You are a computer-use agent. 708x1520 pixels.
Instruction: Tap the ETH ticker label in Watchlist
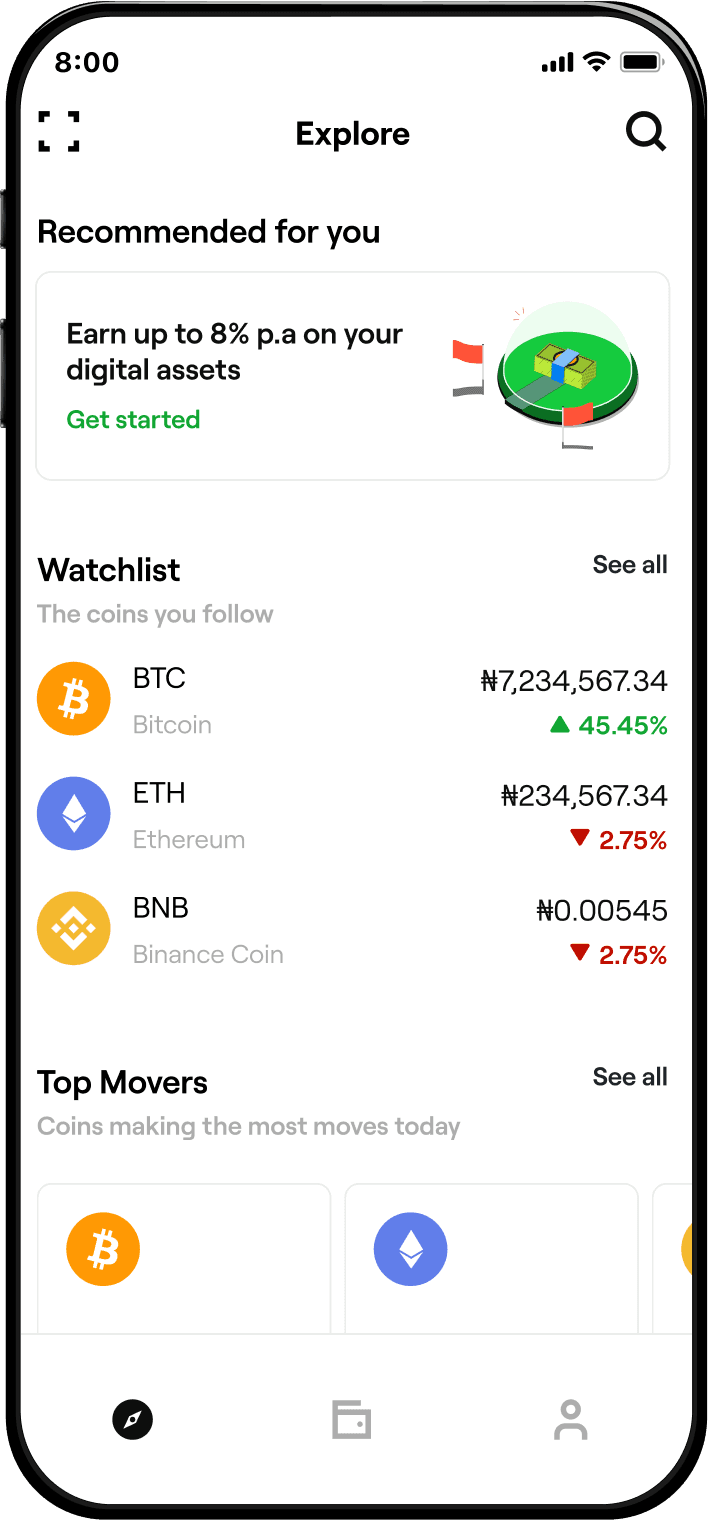point(159,794)
